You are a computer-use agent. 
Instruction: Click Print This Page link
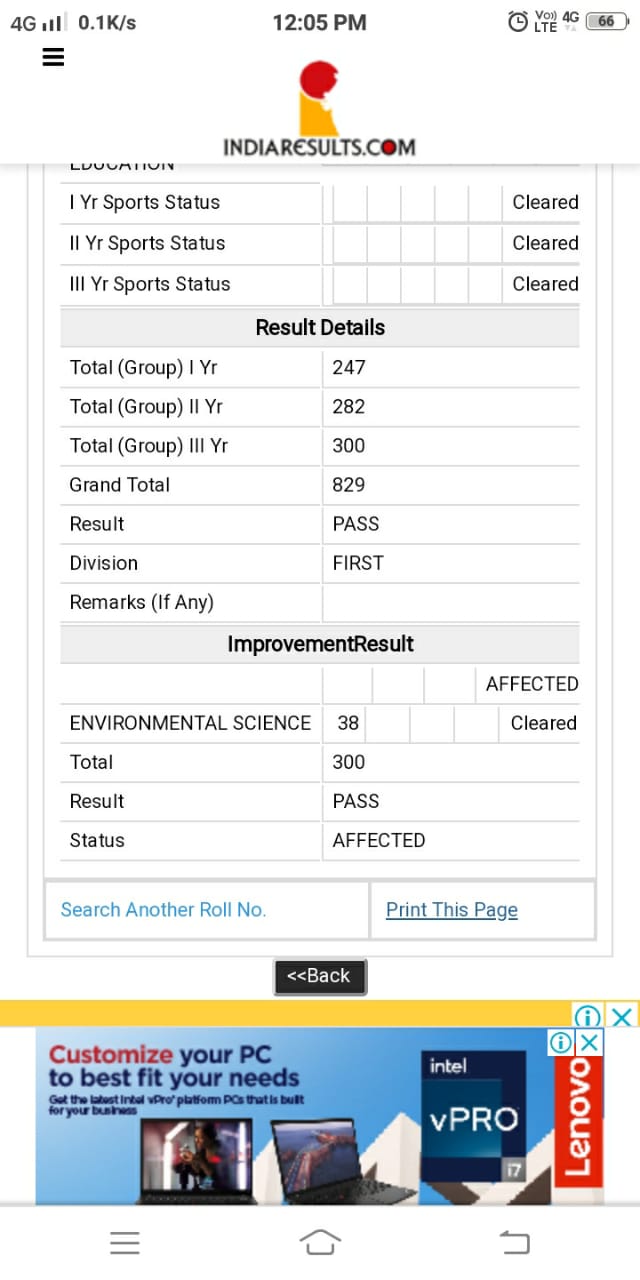coord(452,909)
